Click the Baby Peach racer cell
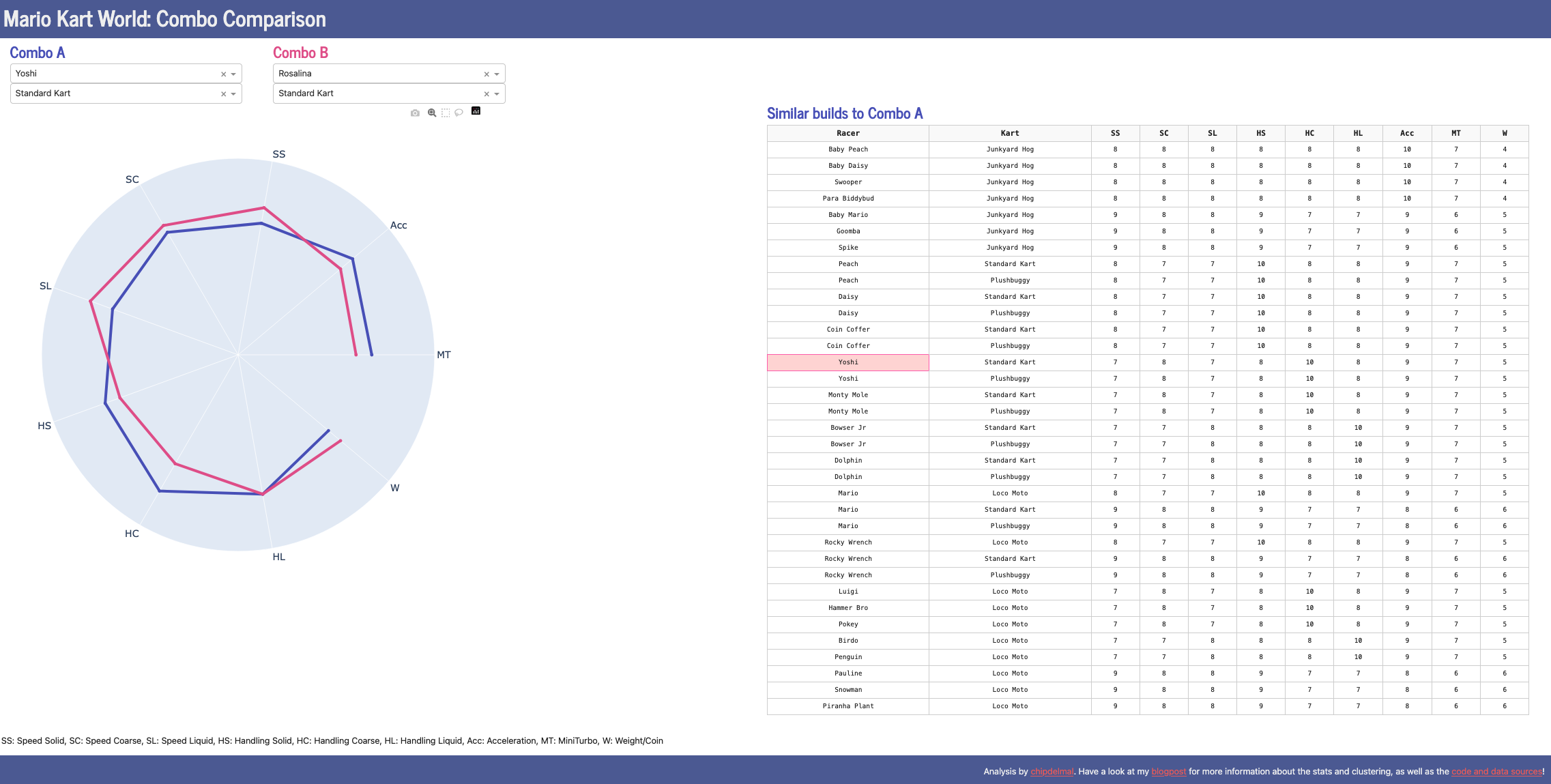1551x784 pixels. (x=847, y=149)
